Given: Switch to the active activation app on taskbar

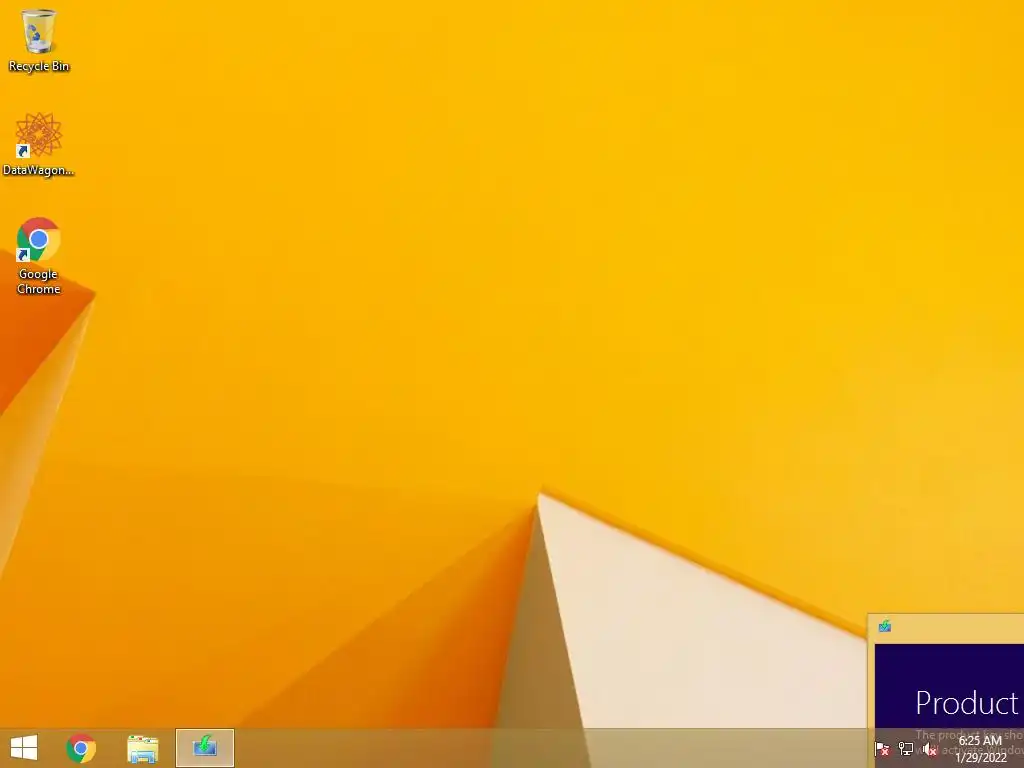Looking at the screenshot, I should (x=204, y=748).
